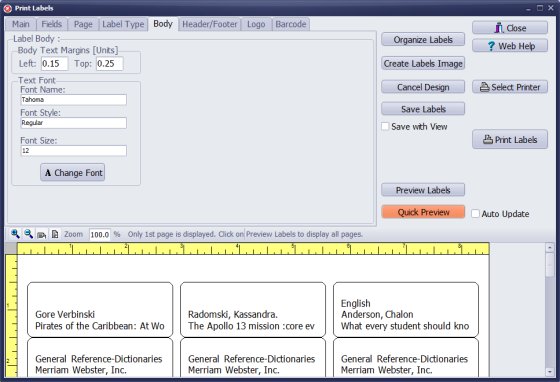Click the Font Size field showing 12
The height and width of the screenshot is (382, 560).
coord(74,151)
